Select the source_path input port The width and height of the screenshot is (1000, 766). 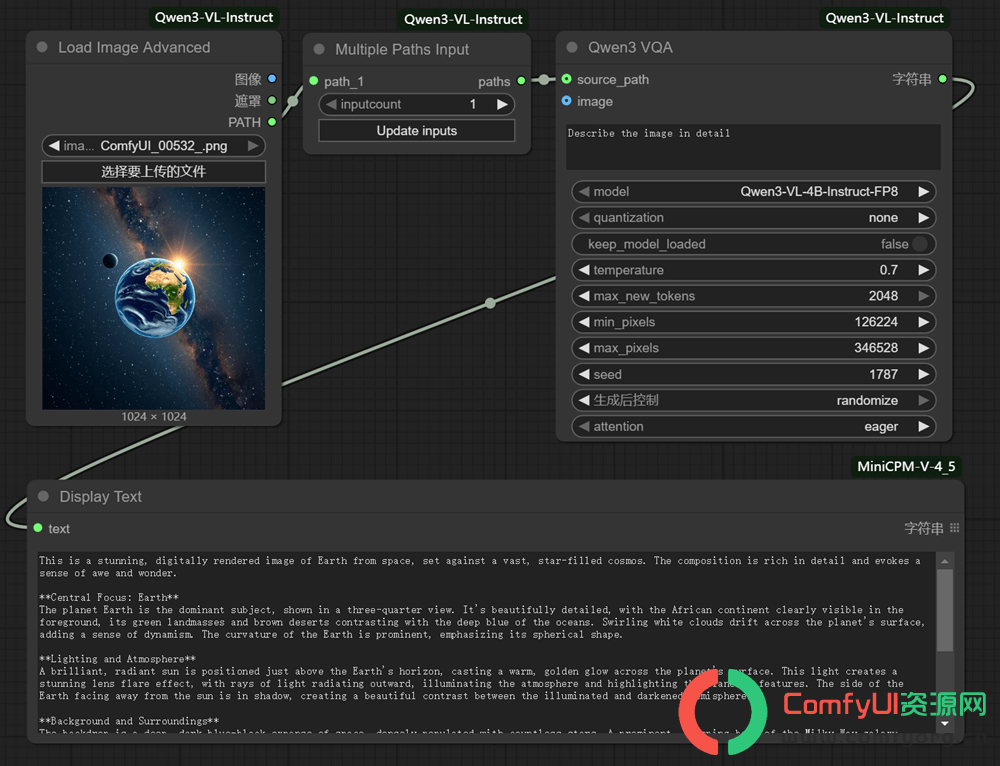[566, 79]
